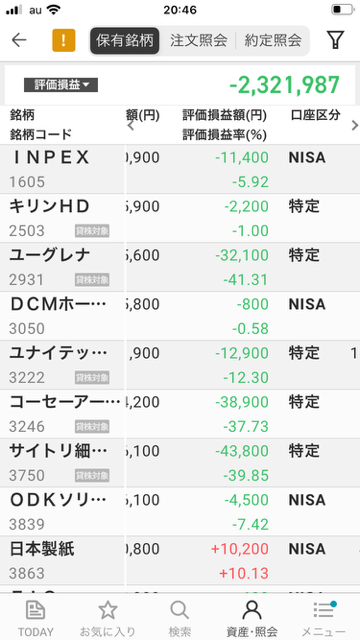Expand the 評価損益 dropdown
360x640 pixels.
pyautogui.click(x=61, y=85)
